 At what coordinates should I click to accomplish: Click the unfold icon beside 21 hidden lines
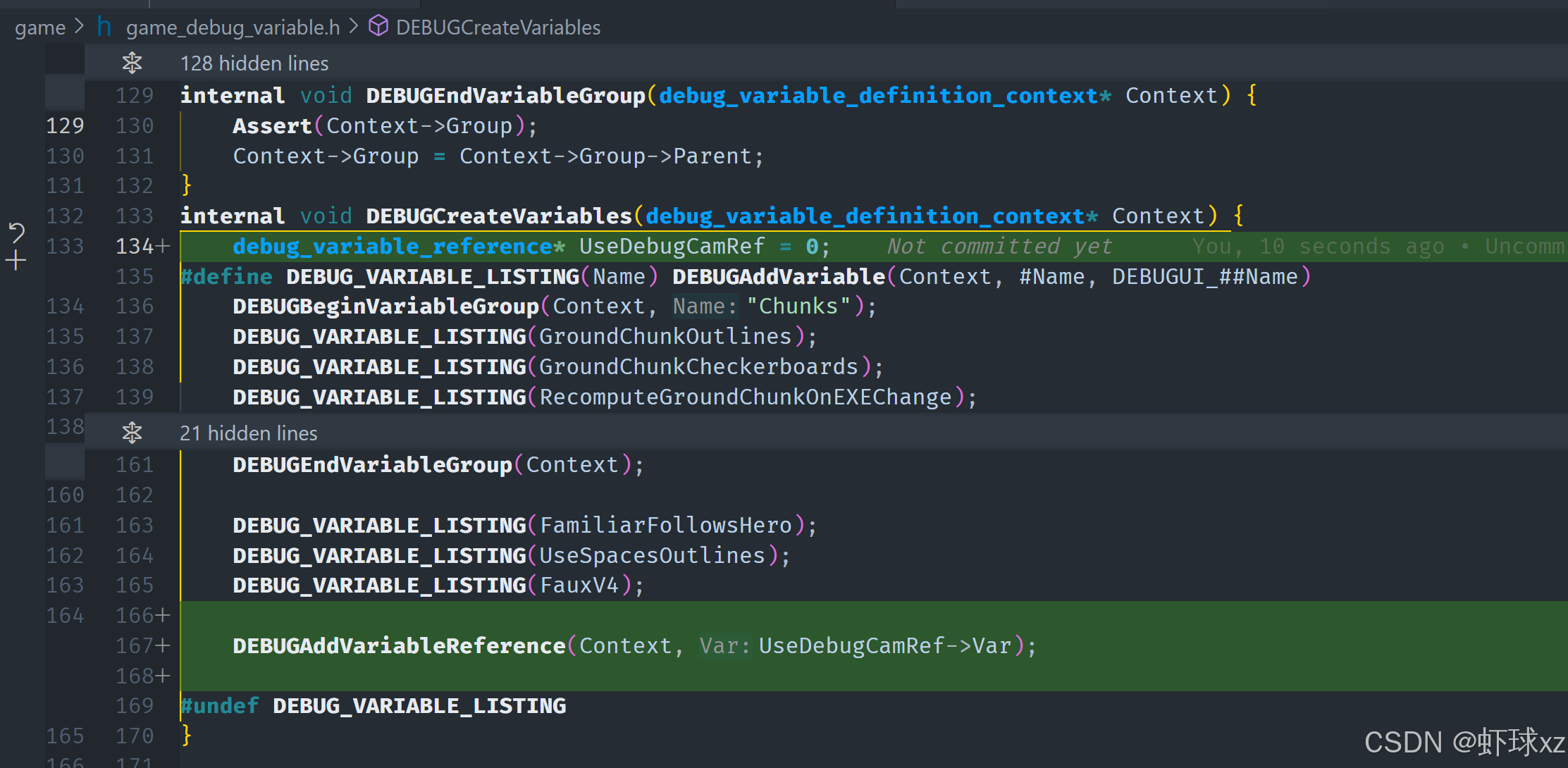pyautogui.click(x=132, y=433)
